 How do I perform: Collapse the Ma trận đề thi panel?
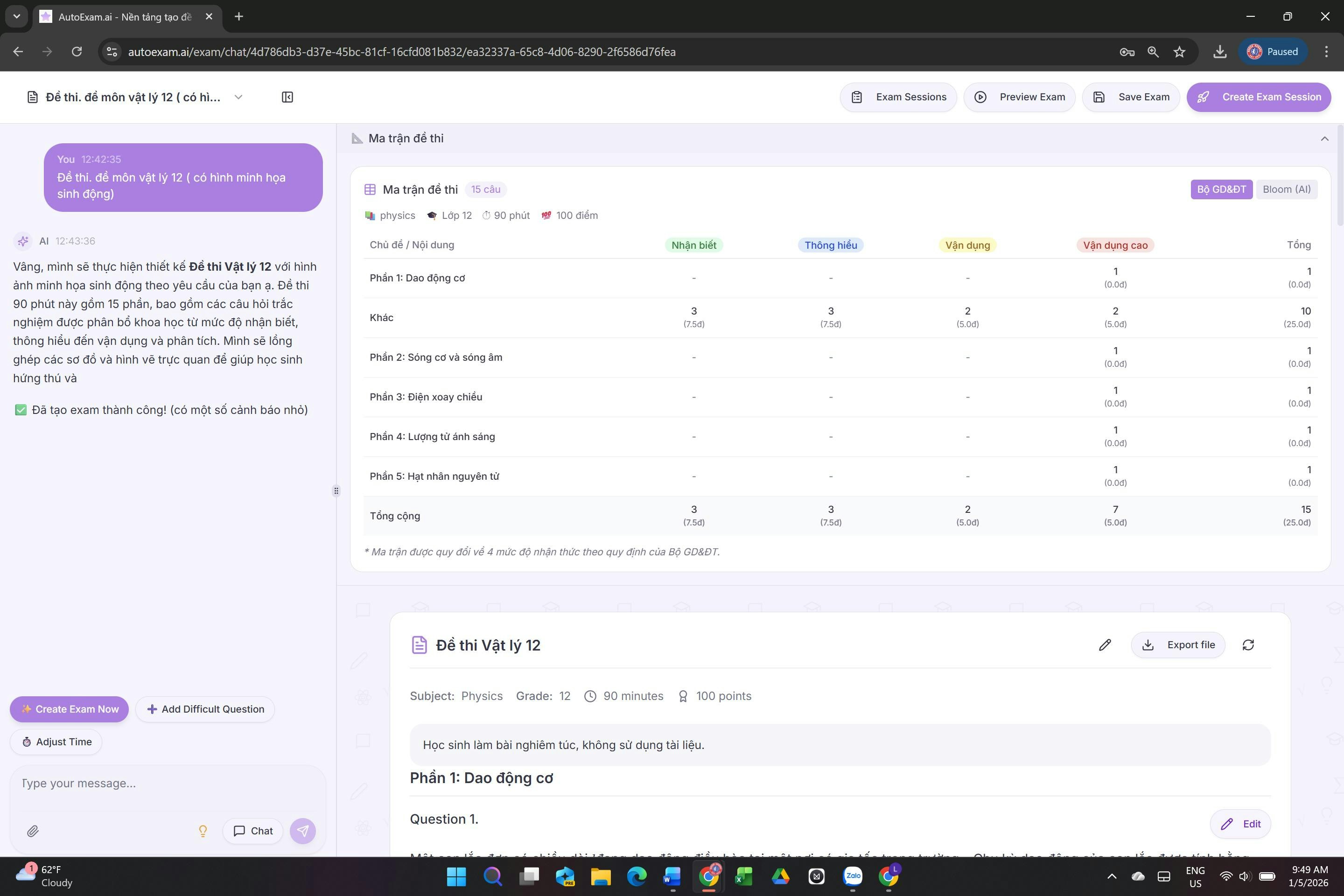coord(1324,138)
